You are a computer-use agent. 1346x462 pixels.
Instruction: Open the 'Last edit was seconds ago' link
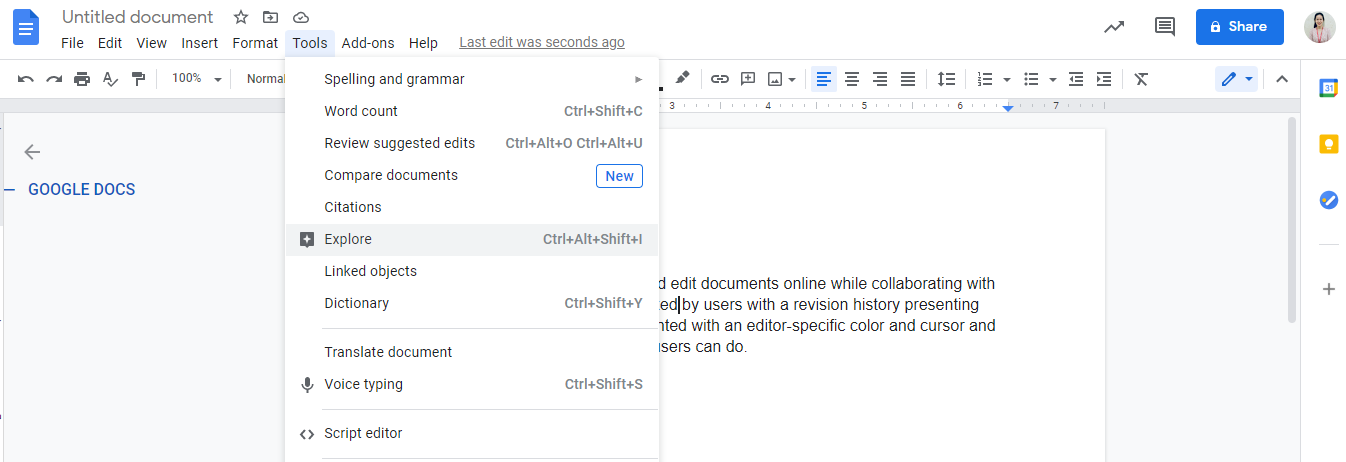pyautogui.click(x=542, y=43)
